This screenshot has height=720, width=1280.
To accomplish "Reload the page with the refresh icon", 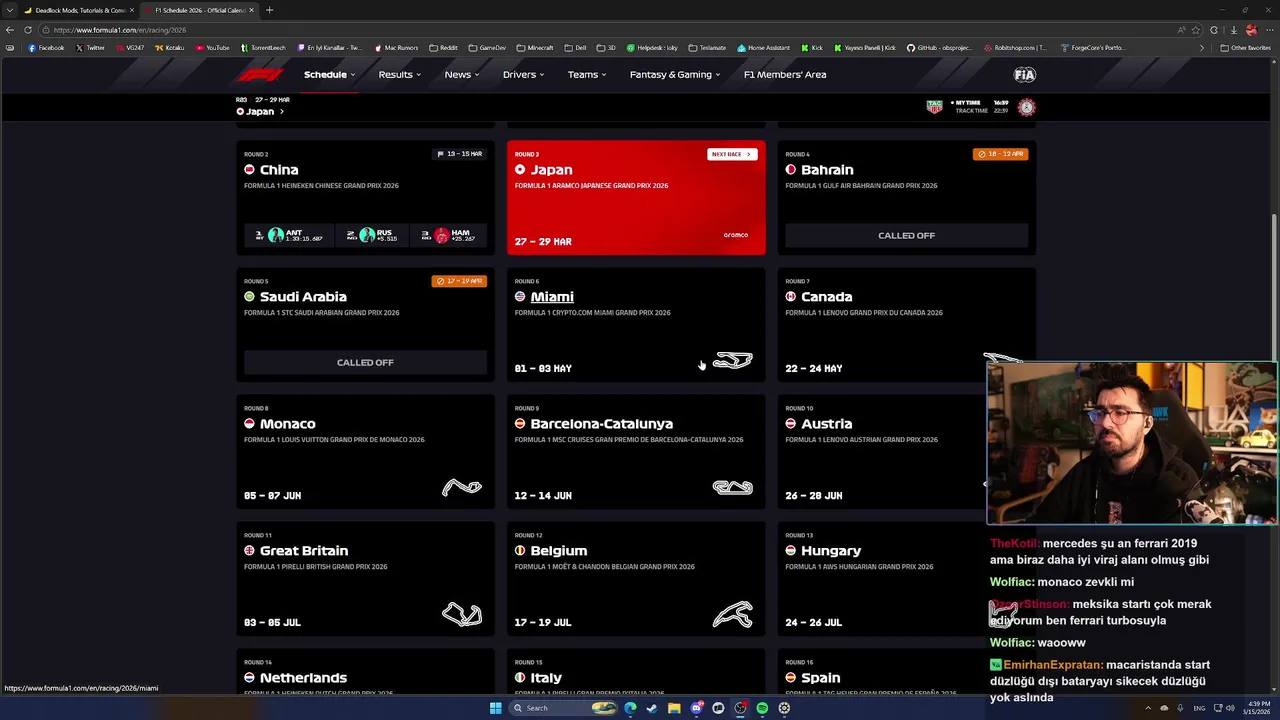I will click(30, 30).
